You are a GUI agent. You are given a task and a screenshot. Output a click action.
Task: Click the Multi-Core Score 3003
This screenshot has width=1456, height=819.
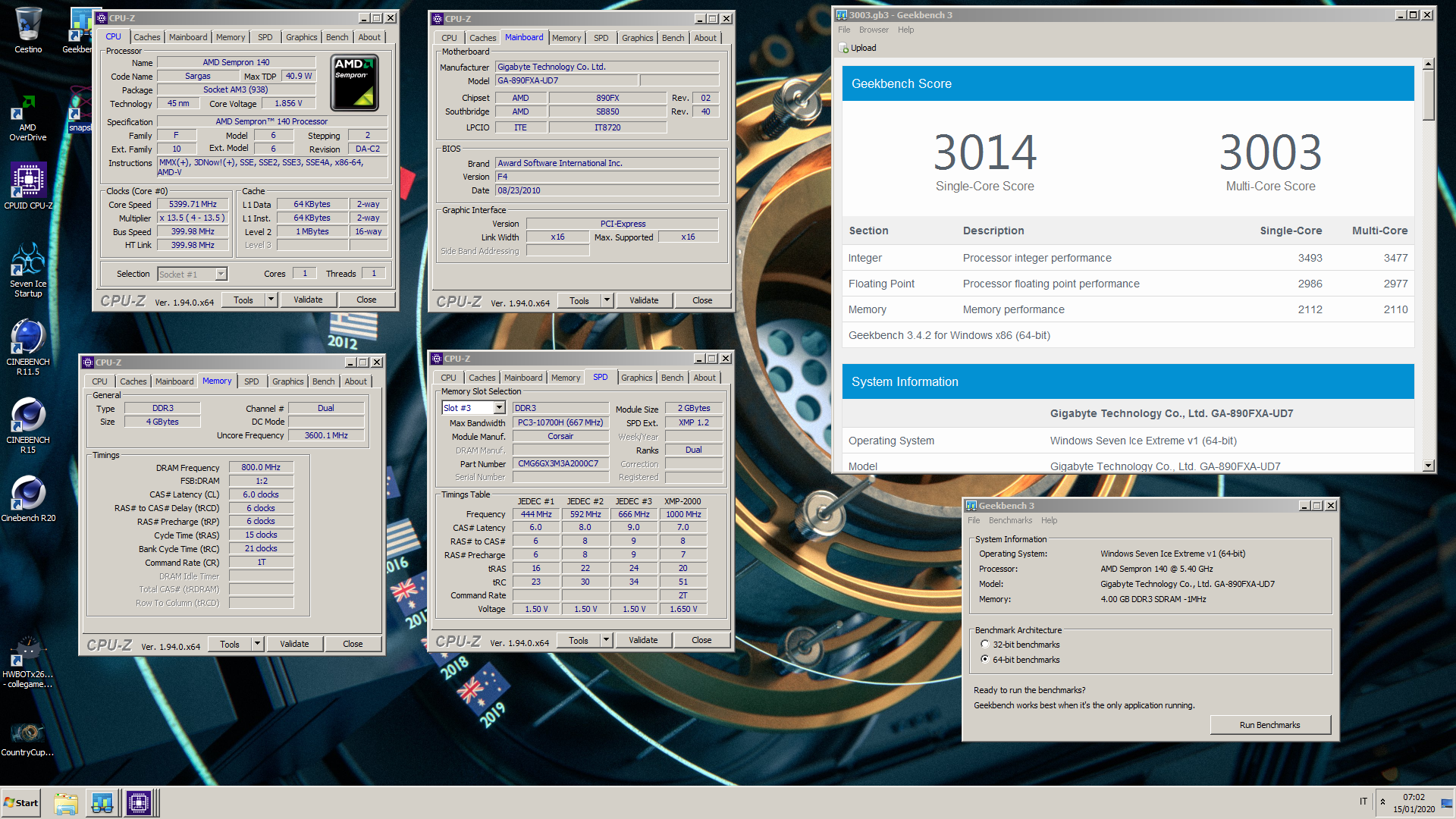point(1270,153)
